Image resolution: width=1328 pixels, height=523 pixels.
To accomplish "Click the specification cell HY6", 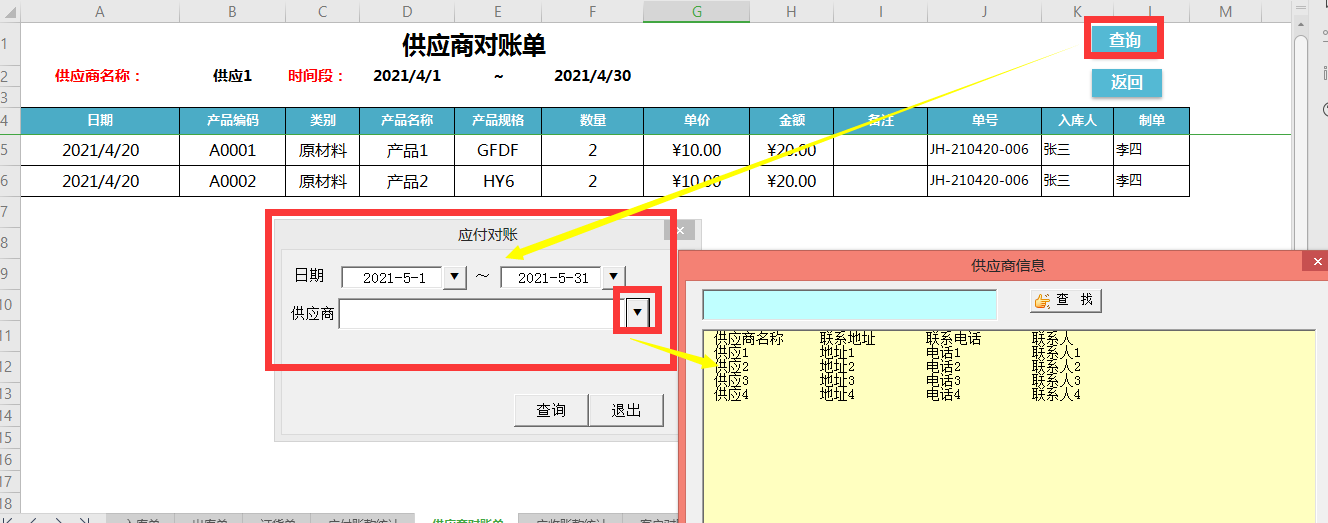I will pyautogui.click(x=498, y=181).
